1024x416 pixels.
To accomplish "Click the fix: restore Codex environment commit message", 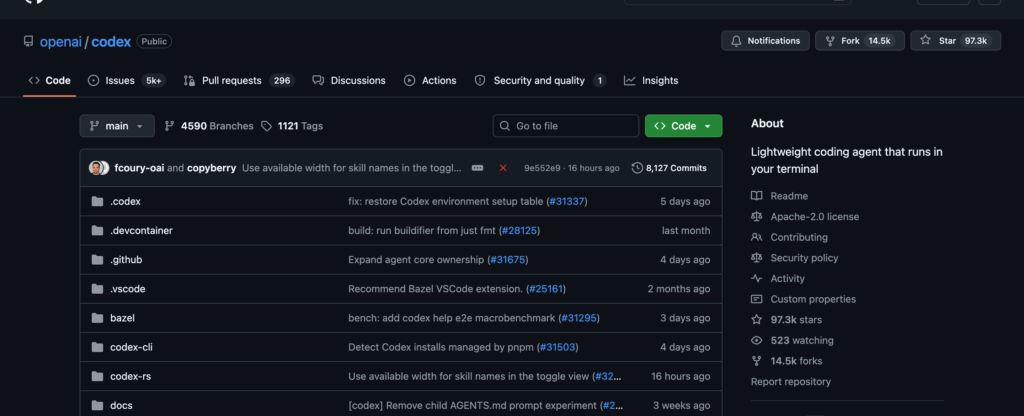I will [446, 202].
